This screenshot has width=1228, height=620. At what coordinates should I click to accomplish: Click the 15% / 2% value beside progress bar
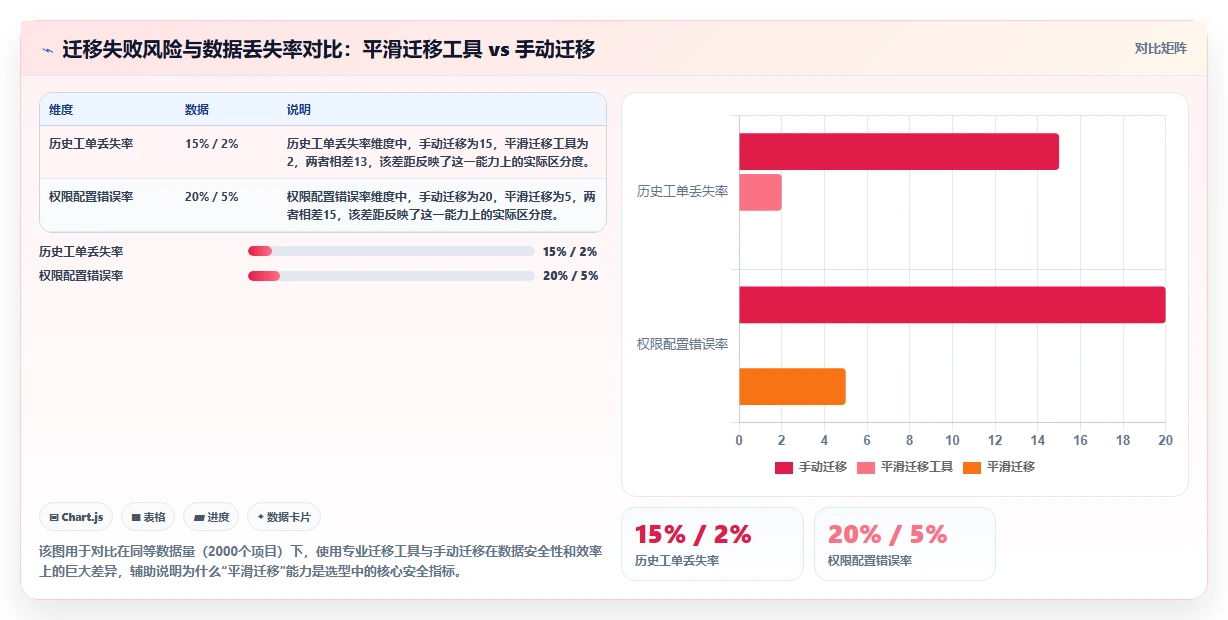click(570, 252)
